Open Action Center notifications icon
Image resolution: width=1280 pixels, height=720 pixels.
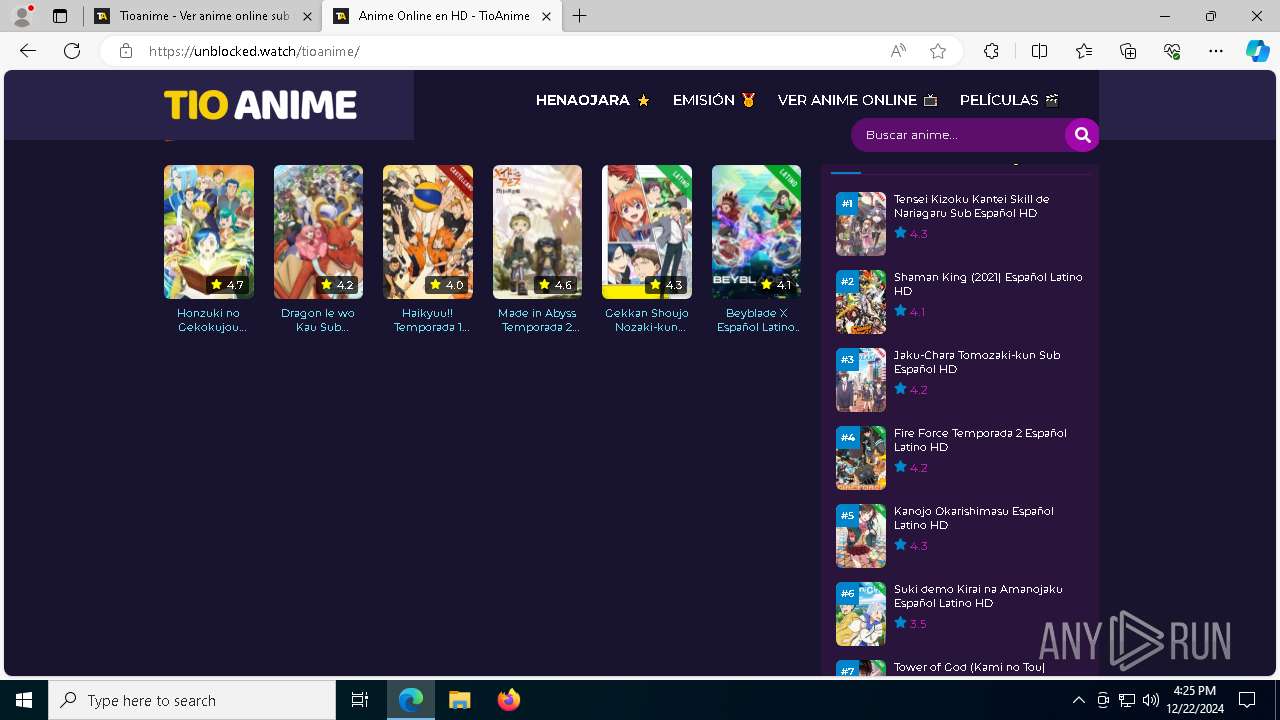(1247, 700)
